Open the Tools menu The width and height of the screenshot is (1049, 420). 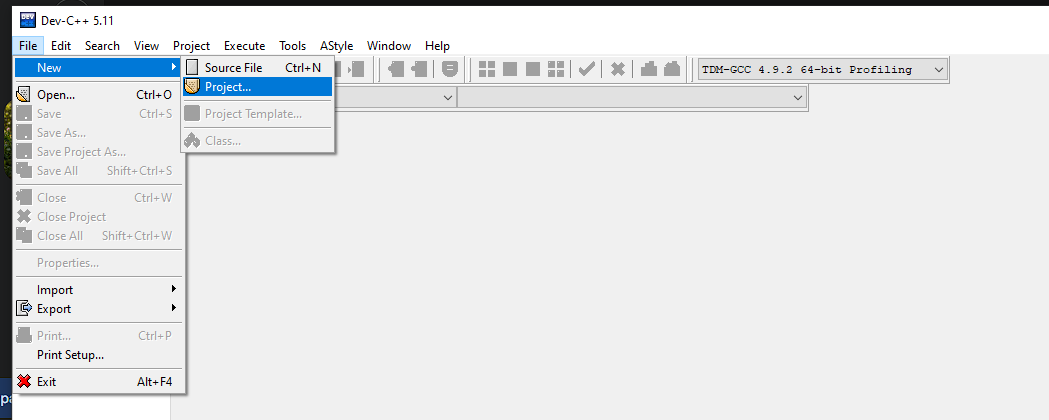[x=292, y=46]
